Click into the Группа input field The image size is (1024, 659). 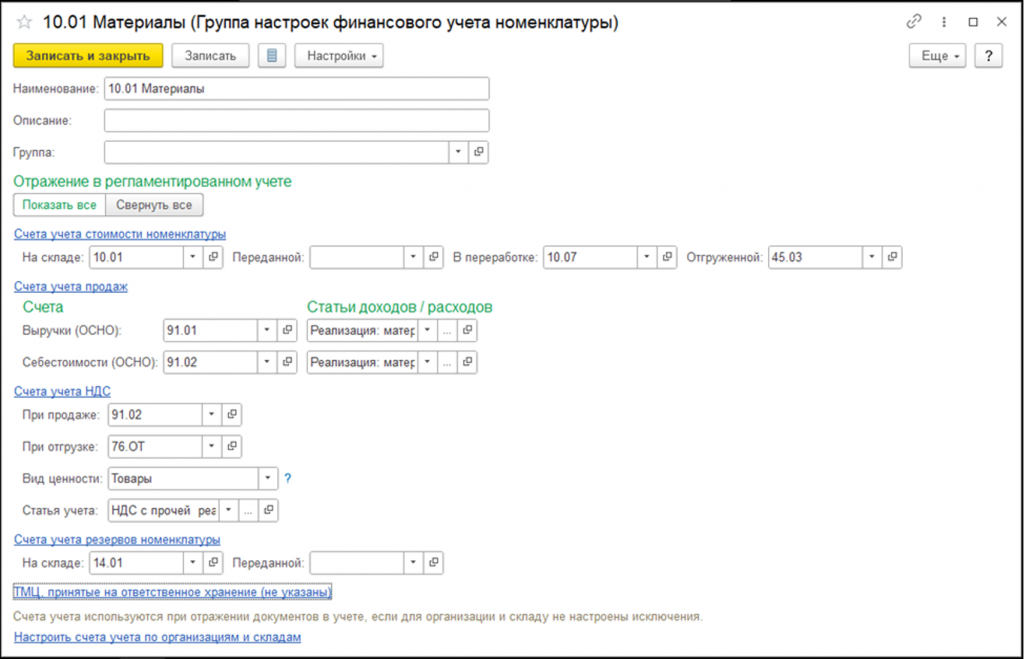pyautogui.click(x=276, y=152)
